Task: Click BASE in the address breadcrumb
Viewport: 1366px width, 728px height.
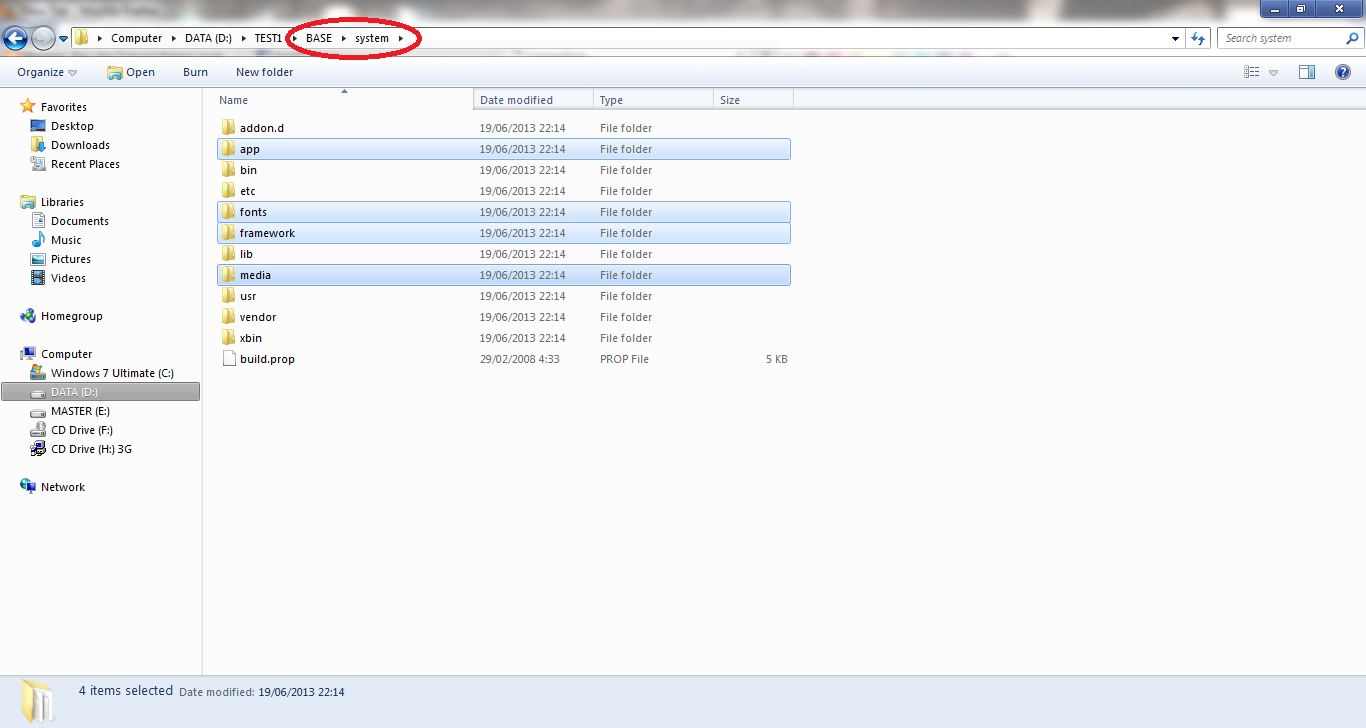Action: [x=319, y=38]
